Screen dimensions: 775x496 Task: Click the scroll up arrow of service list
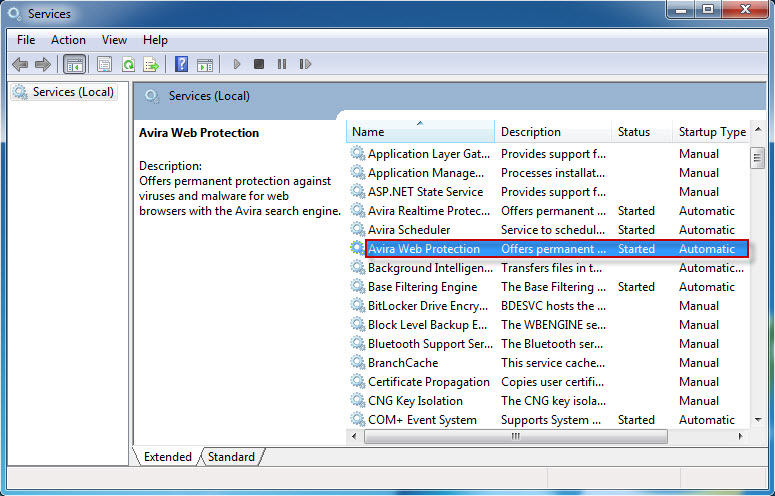tap(758, 130)
